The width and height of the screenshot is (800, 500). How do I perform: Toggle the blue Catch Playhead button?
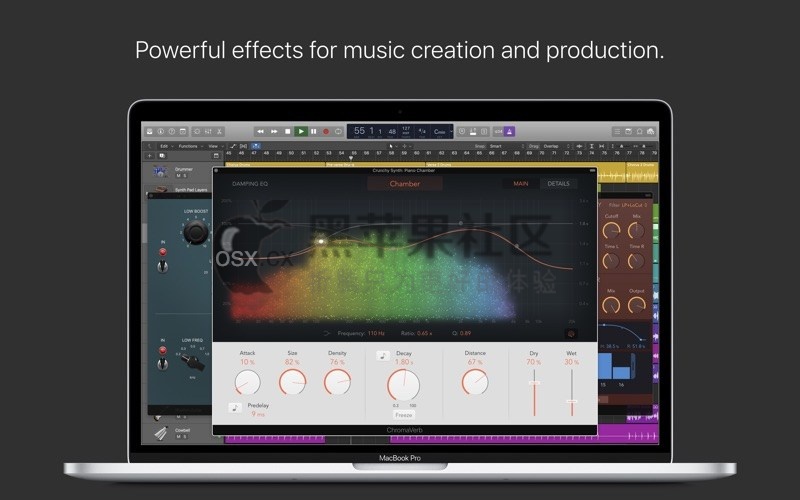(x=256, y=146)
